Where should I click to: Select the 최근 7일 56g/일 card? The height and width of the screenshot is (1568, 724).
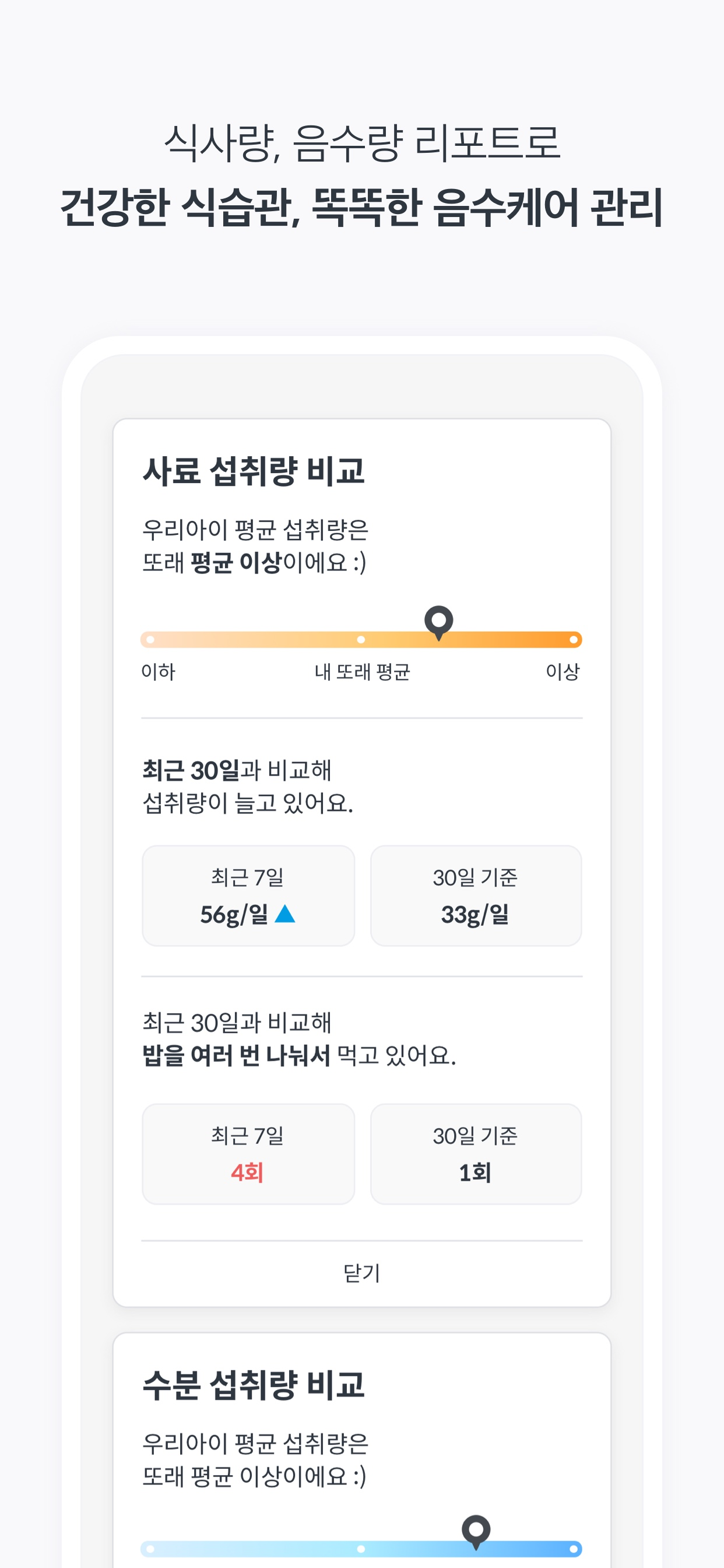(x=248, y=895)
